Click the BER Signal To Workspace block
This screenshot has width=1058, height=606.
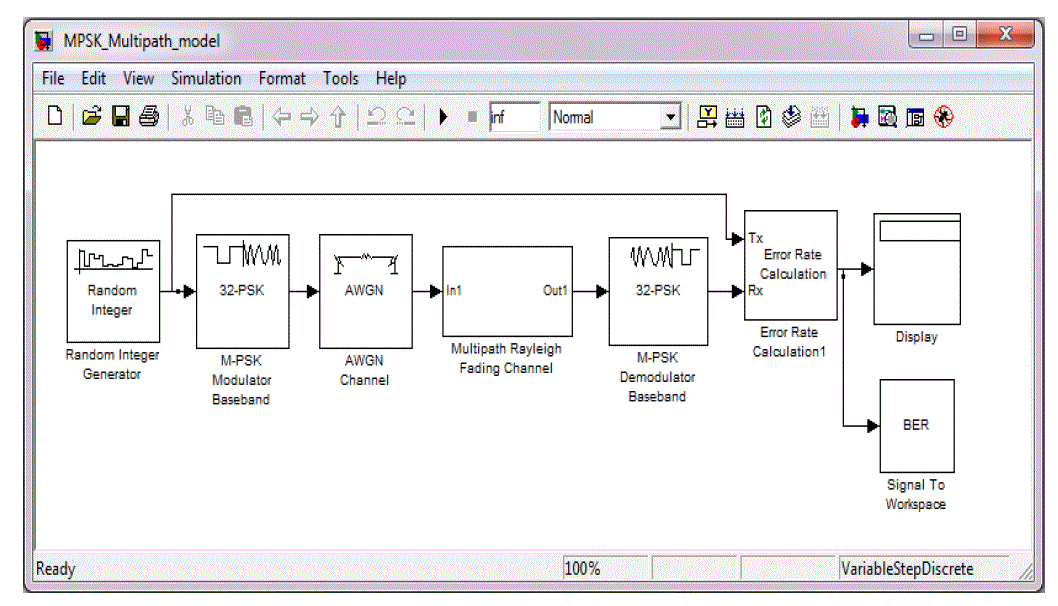[916, 425]
